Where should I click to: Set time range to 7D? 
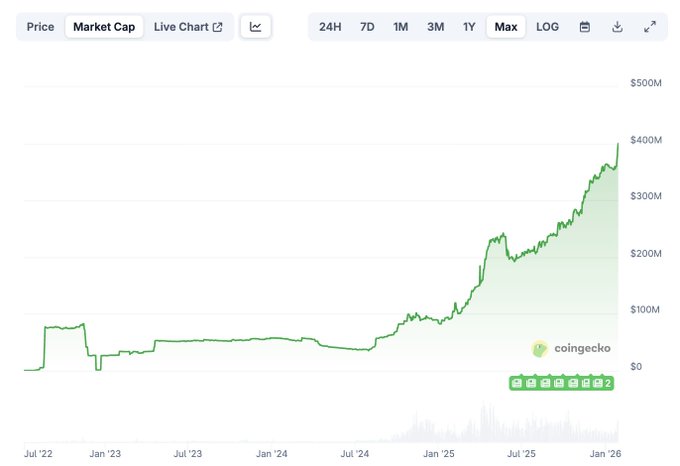[367, 26]
